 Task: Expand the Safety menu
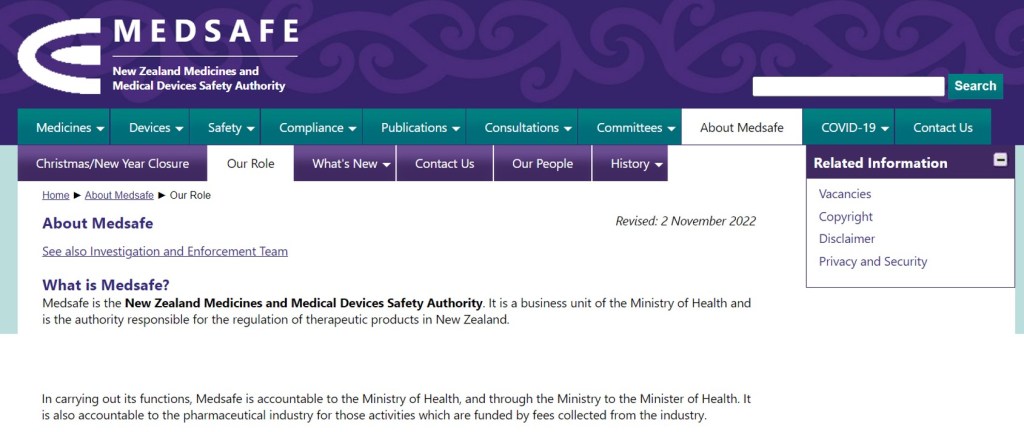point(232,128)
